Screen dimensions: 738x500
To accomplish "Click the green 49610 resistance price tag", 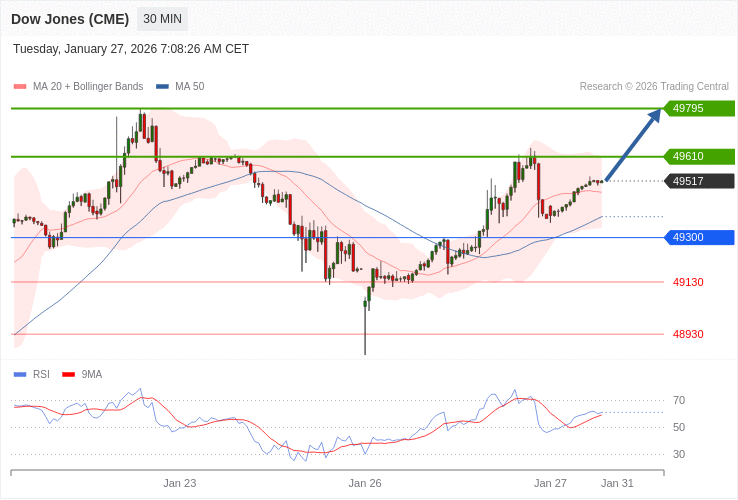I will [699, 156].
